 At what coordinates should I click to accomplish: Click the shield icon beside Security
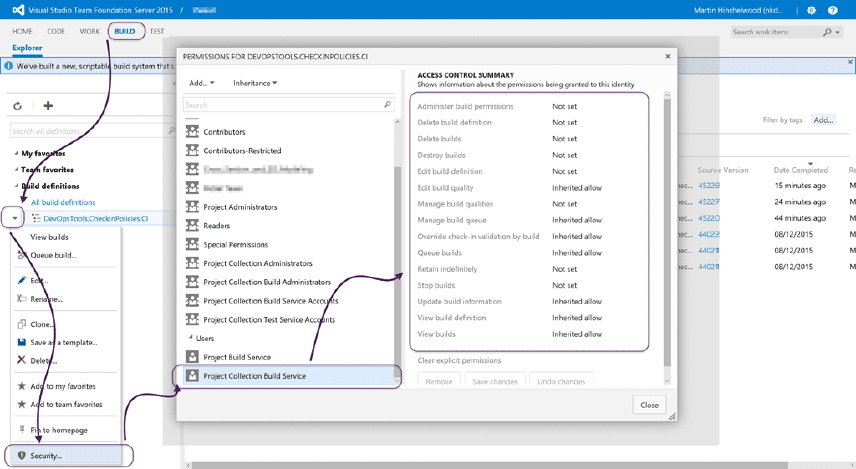click(21, 455)
